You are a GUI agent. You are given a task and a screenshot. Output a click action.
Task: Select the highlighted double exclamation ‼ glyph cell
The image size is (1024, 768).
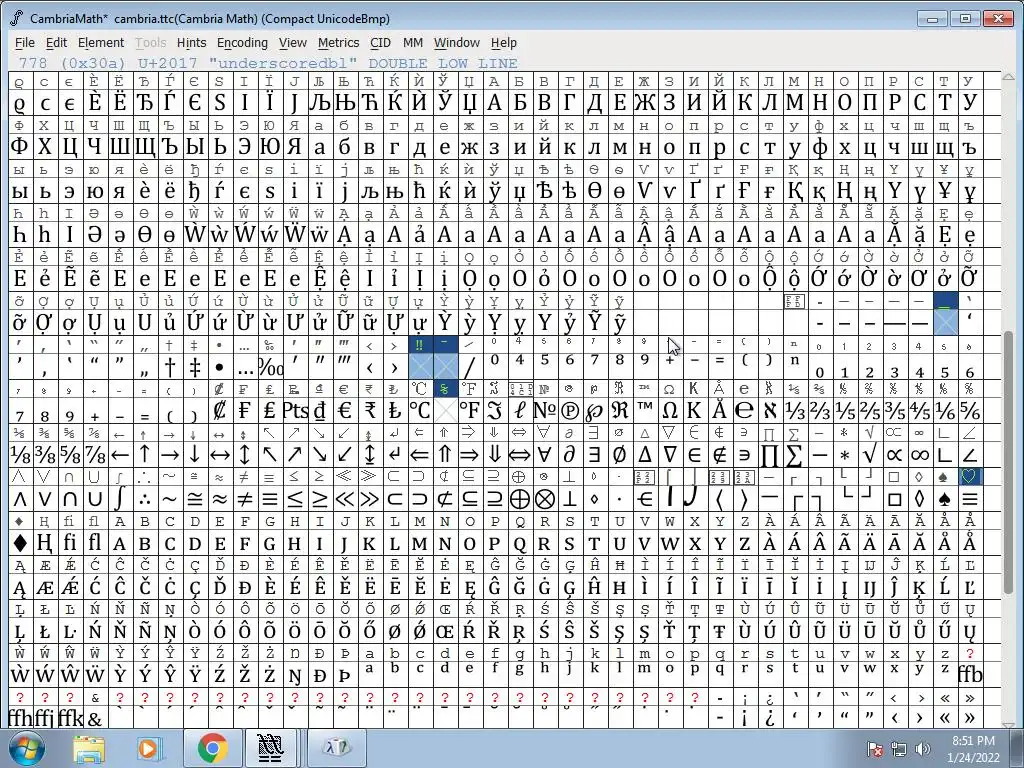pos(419,344)
